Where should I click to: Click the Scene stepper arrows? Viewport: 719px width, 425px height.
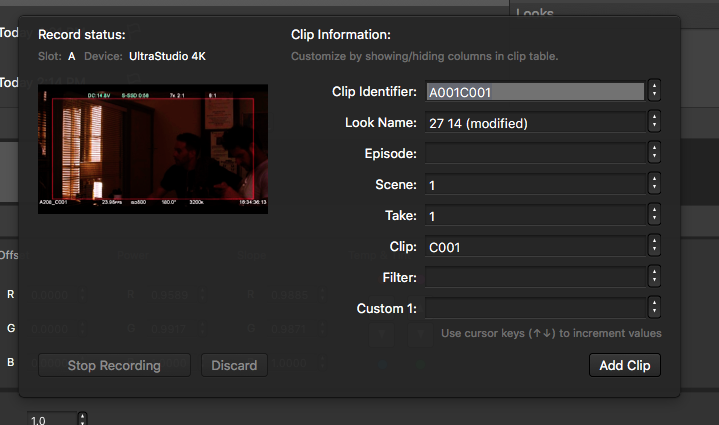pos(654,185)
